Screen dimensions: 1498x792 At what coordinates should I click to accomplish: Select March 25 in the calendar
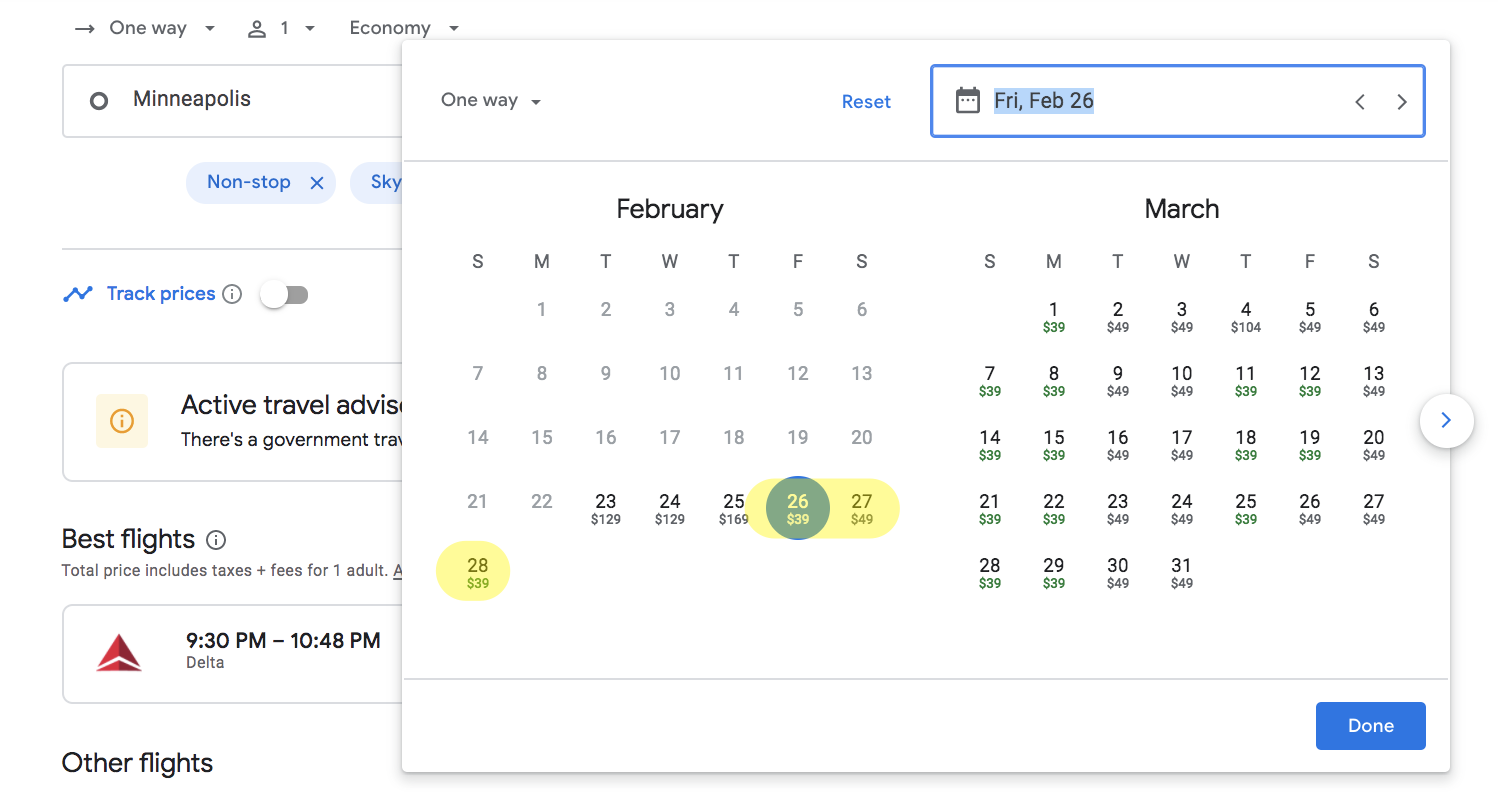[1246, 508]
